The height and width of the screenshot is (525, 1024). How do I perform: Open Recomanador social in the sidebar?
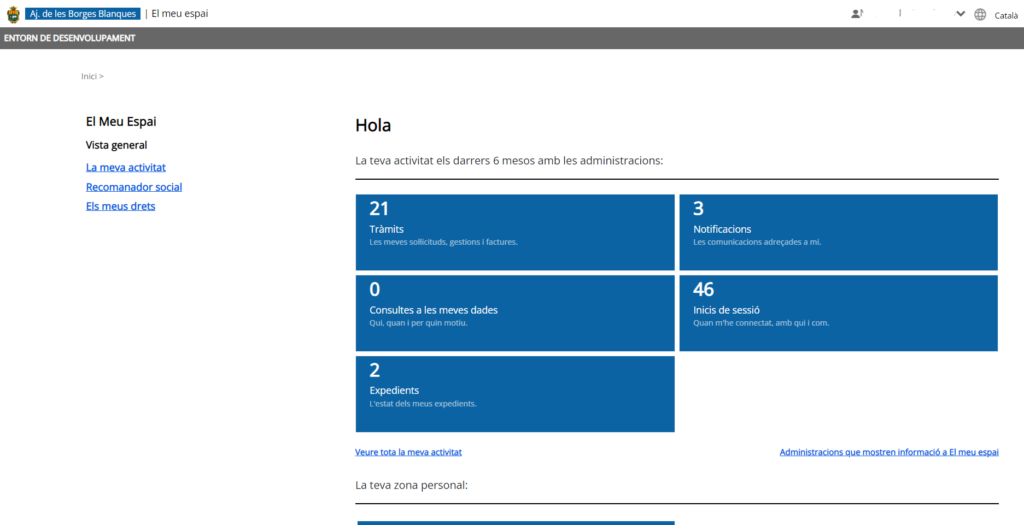[x=134, y=187]
